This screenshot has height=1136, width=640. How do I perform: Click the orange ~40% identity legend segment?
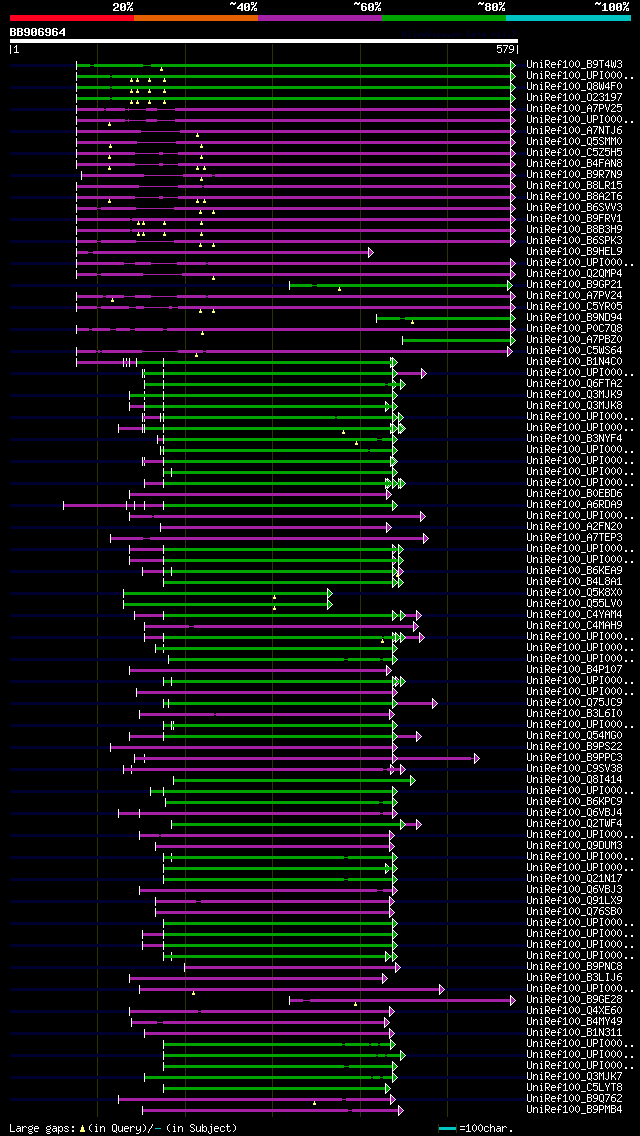(x=196, y=17)
